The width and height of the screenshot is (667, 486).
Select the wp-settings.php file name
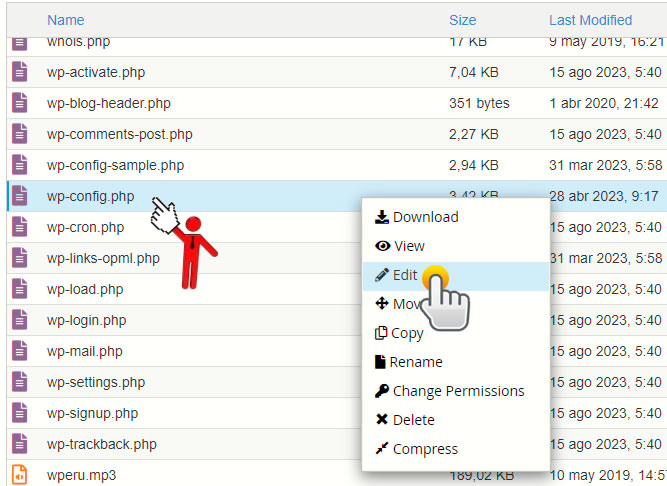point(95,382)
